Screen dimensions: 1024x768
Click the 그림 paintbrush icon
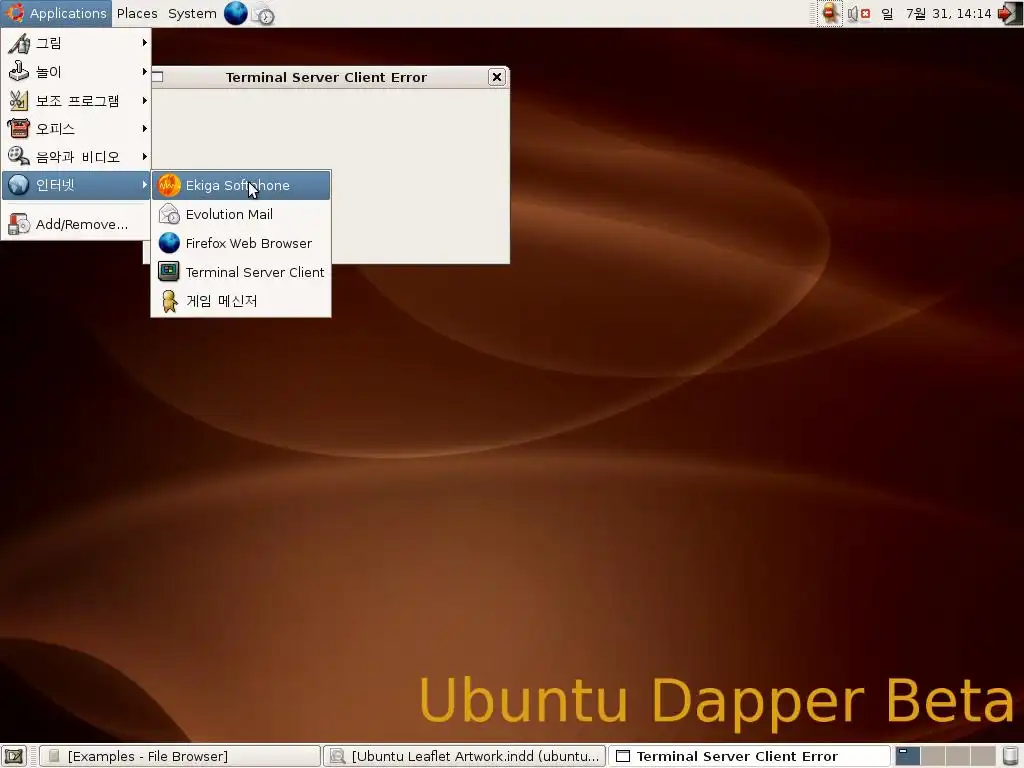click(18, 43)
